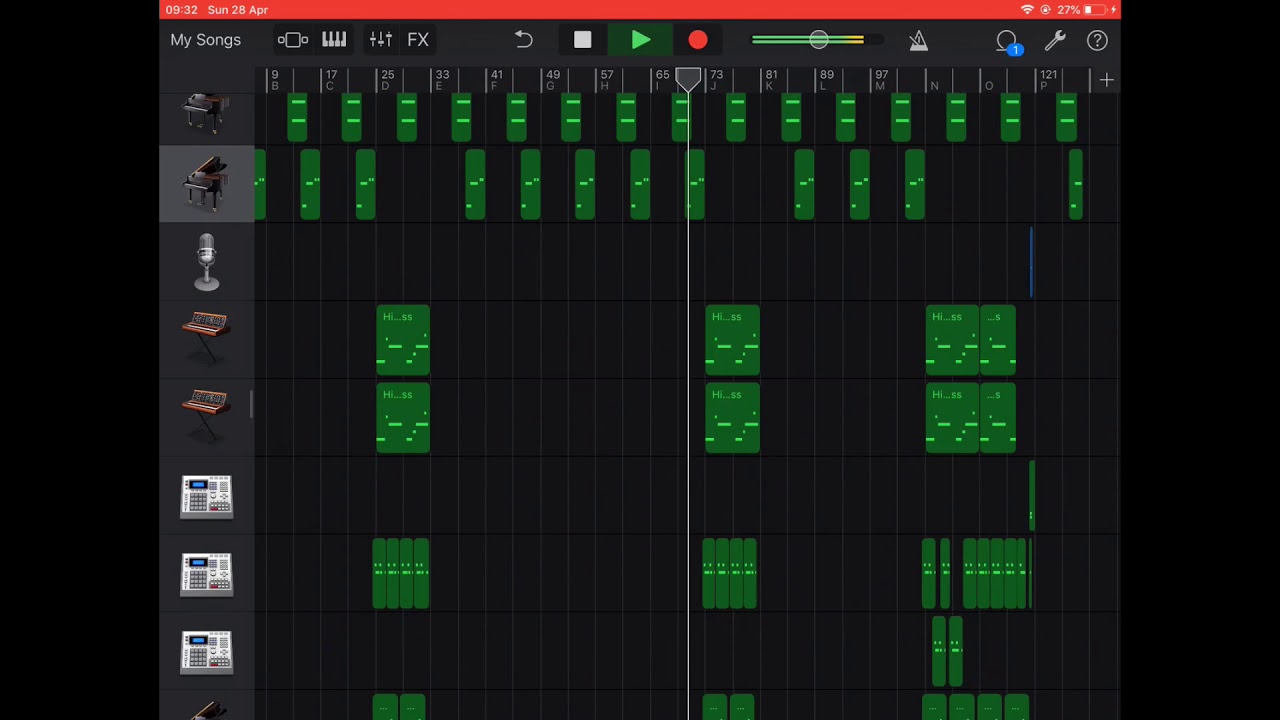This screenshot has height=720, width=1280.
Task: Select the first drum machine track
Action: tap(206, 496)
